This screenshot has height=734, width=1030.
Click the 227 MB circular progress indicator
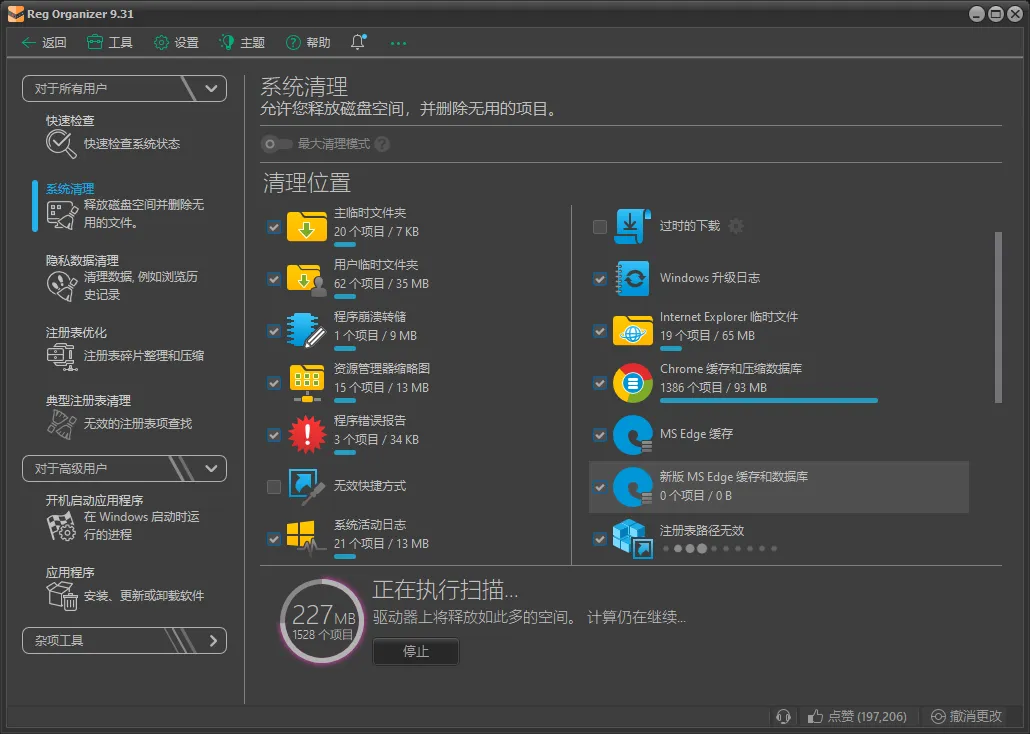pyautogui.click(x=323, y=621)
